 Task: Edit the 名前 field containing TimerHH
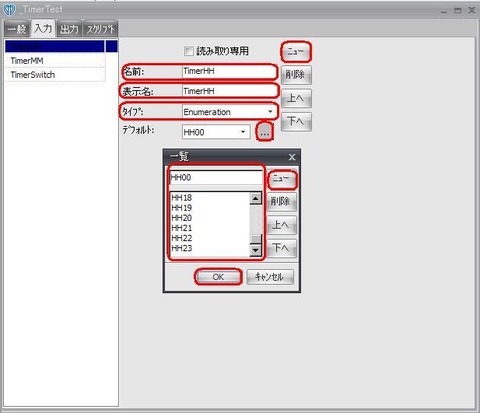coord(229,71)
